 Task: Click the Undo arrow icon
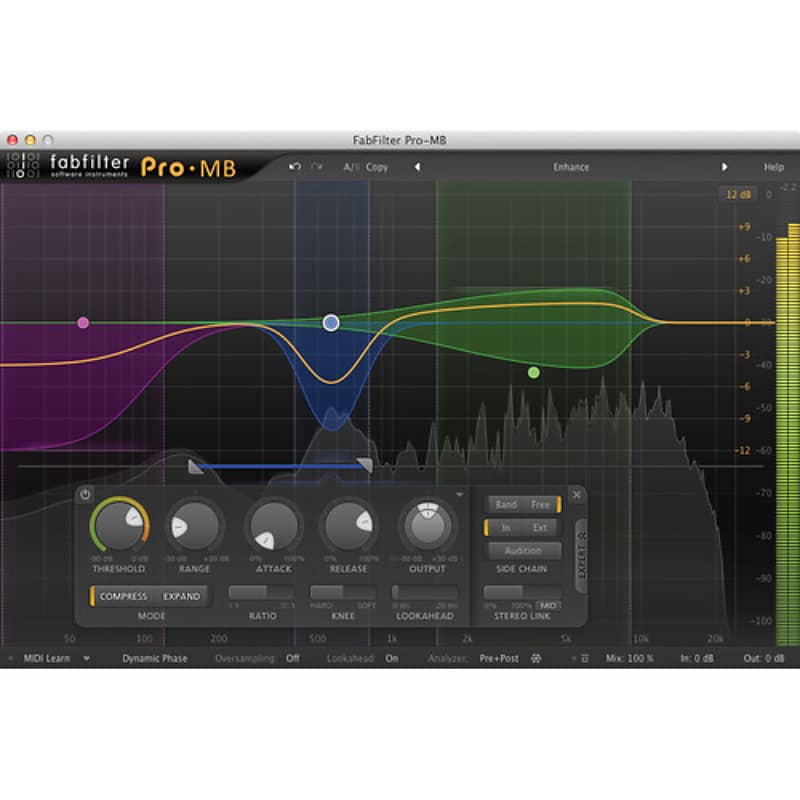294,167
